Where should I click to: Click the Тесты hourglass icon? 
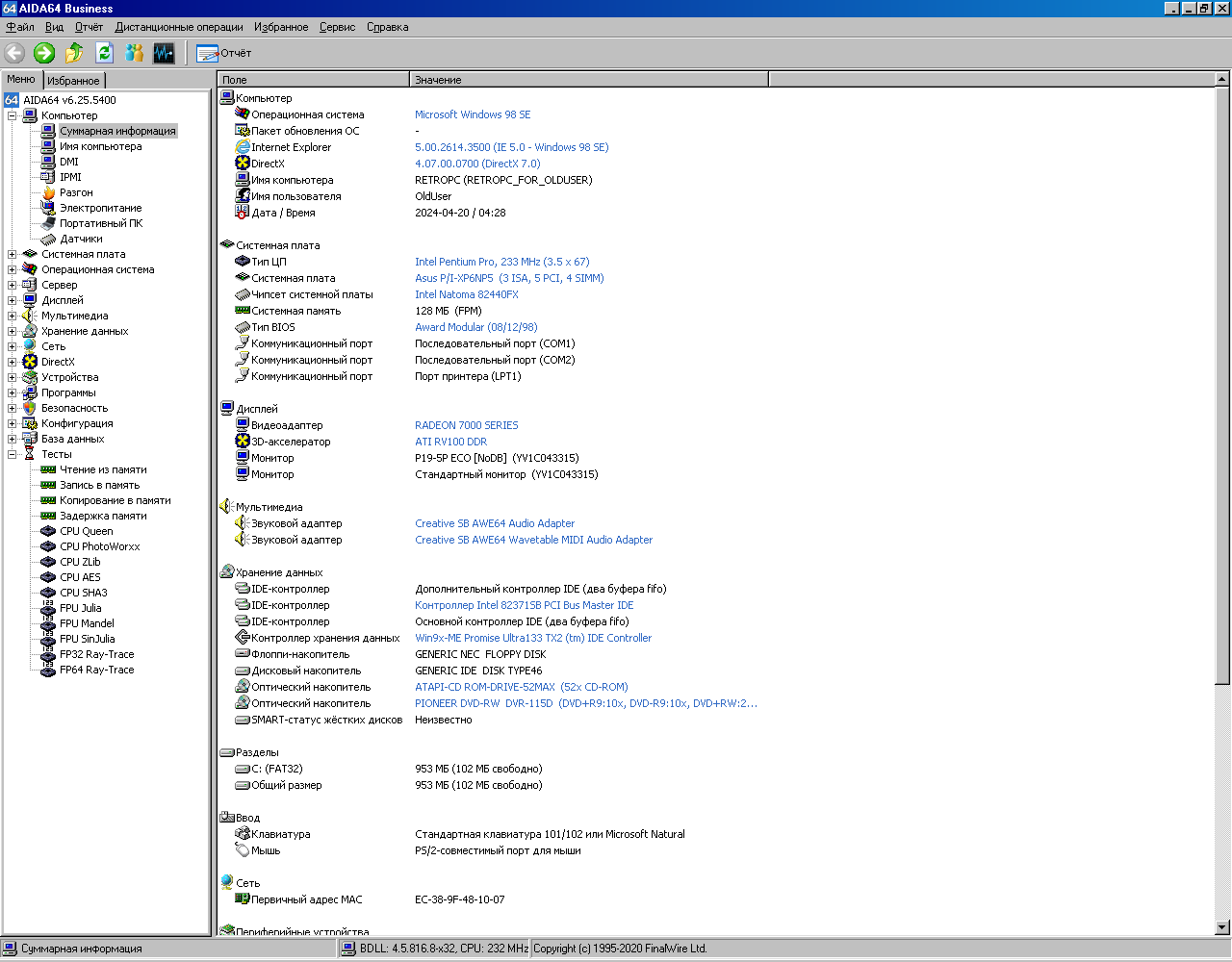tap(30, 454)
